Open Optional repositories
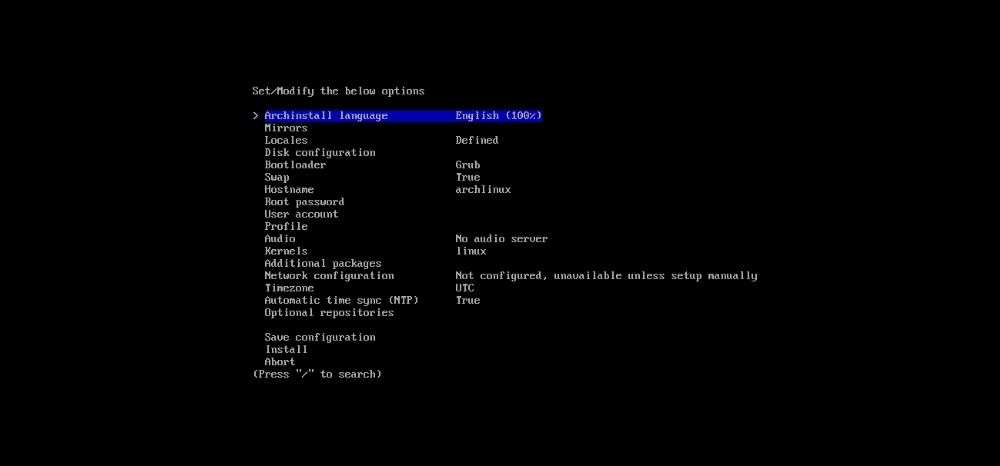The width and height of the screenshot is (1000, 466). click(329, 312)
